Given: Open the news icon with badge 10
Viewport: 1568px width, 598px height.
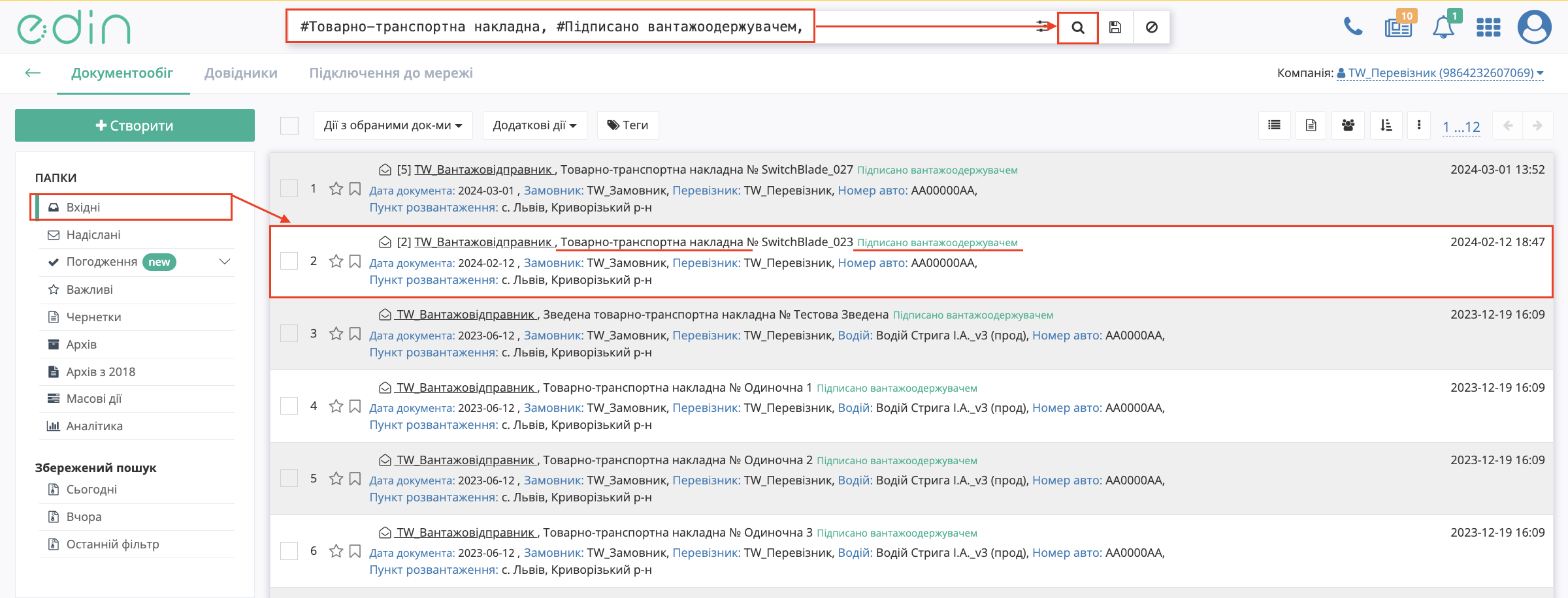Looking at the screenshot, I should [x=1398, y=27].
